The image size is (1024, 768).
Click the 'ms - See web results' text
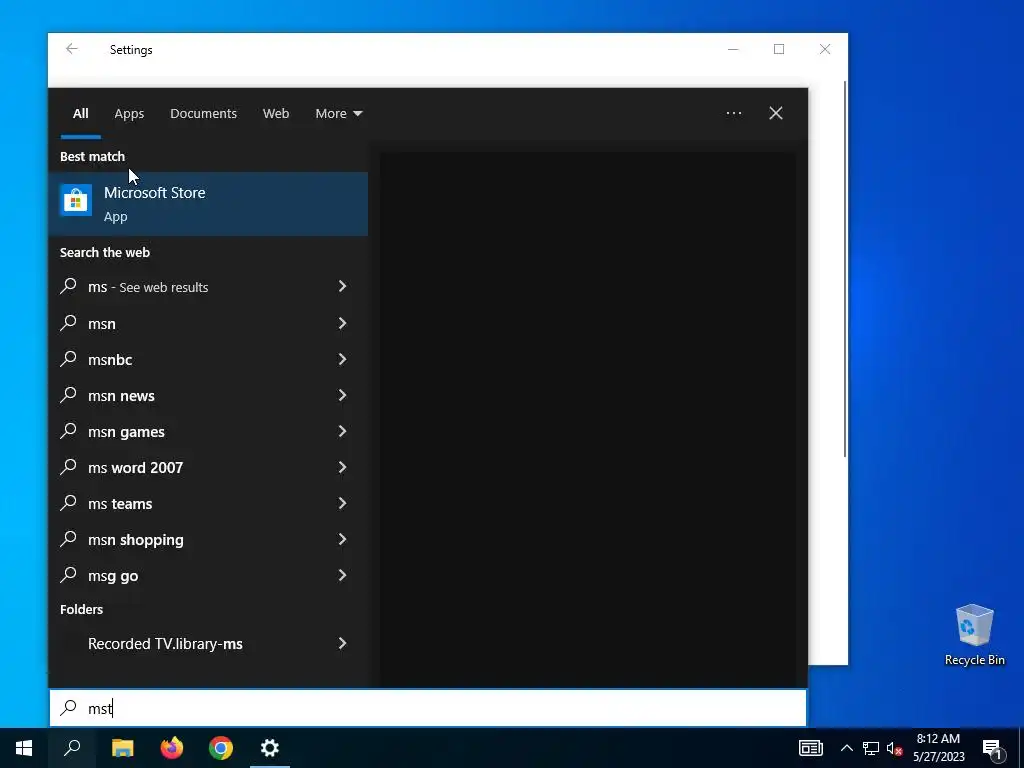148,287
